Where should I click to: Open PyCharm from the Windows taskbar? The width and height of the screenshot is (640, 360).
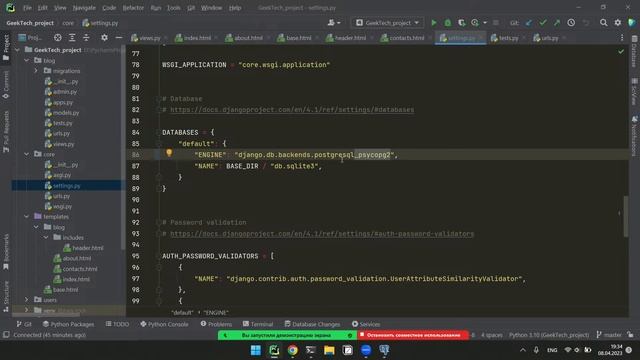coord(274,350)
